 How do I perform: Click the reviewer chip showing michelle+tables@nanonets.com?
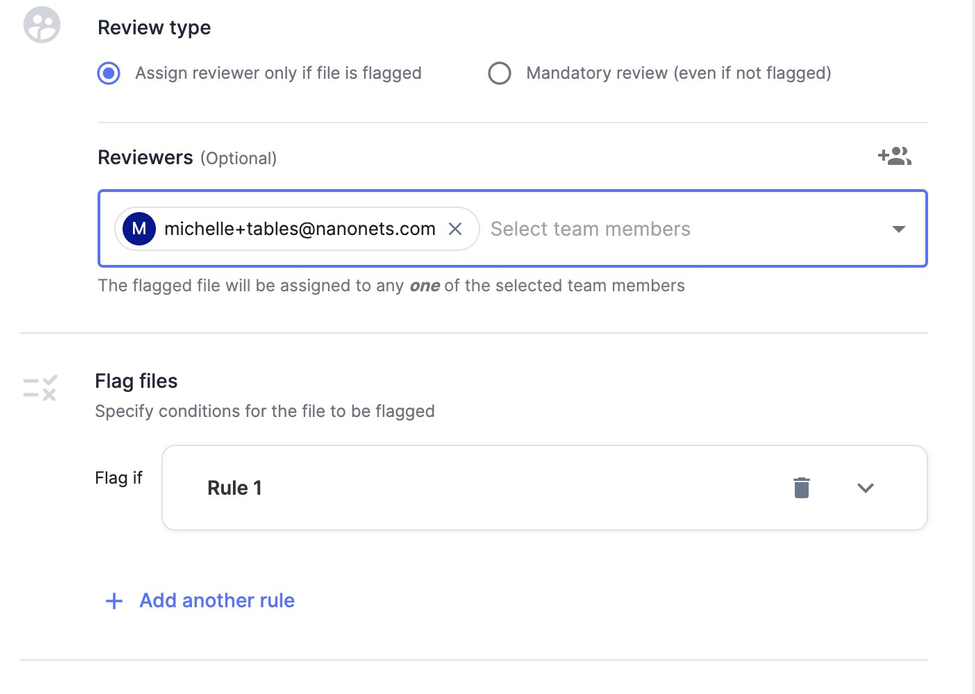(x=290, y=228)
